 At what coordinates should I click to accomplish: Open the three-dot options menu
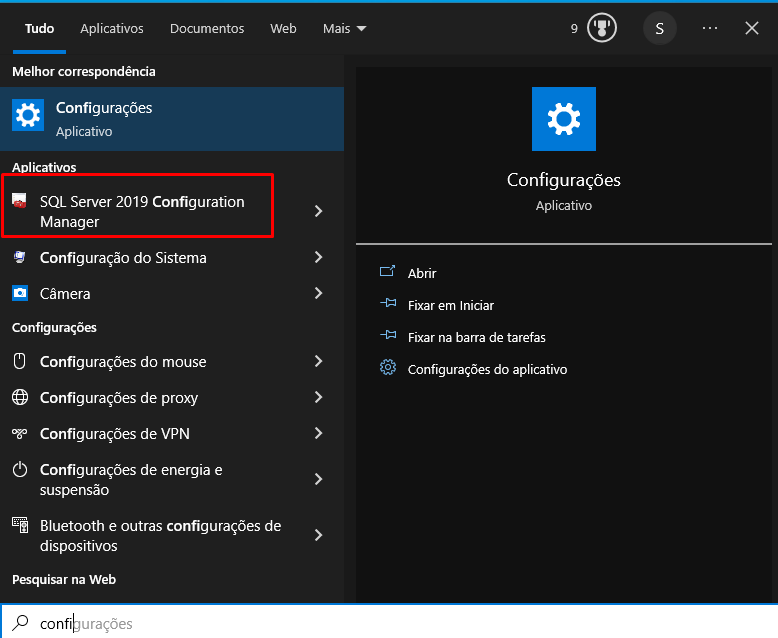tap(710, 28)
